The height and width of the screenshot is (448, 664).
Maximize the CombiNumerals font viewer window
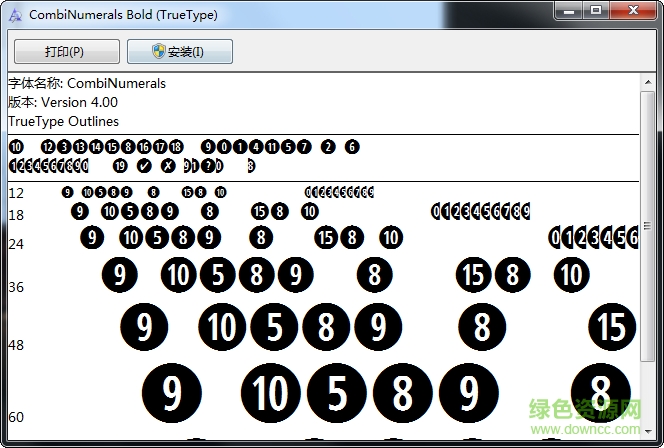596,11
